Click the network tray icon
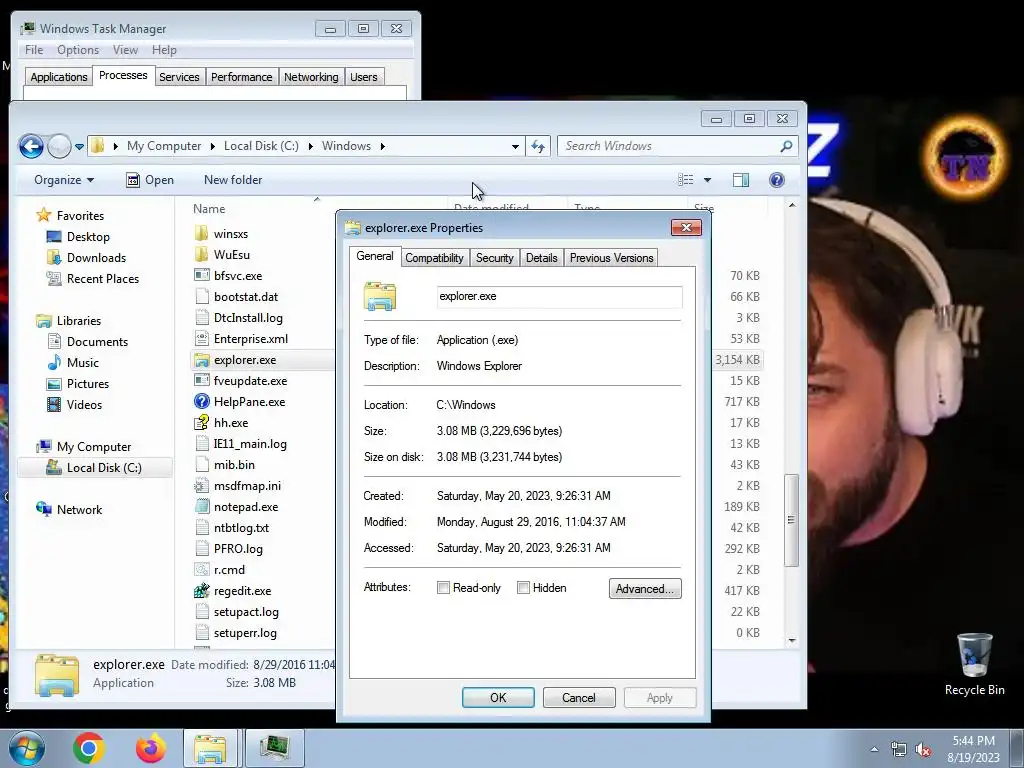 click(x=899, y=750)
